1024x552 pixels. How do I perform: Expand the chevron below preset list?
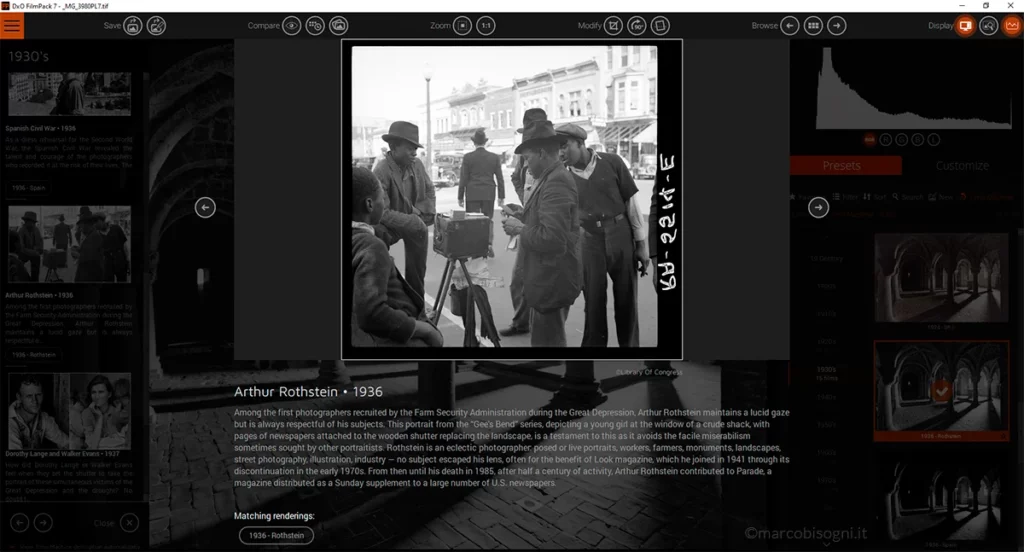[826, 544]
